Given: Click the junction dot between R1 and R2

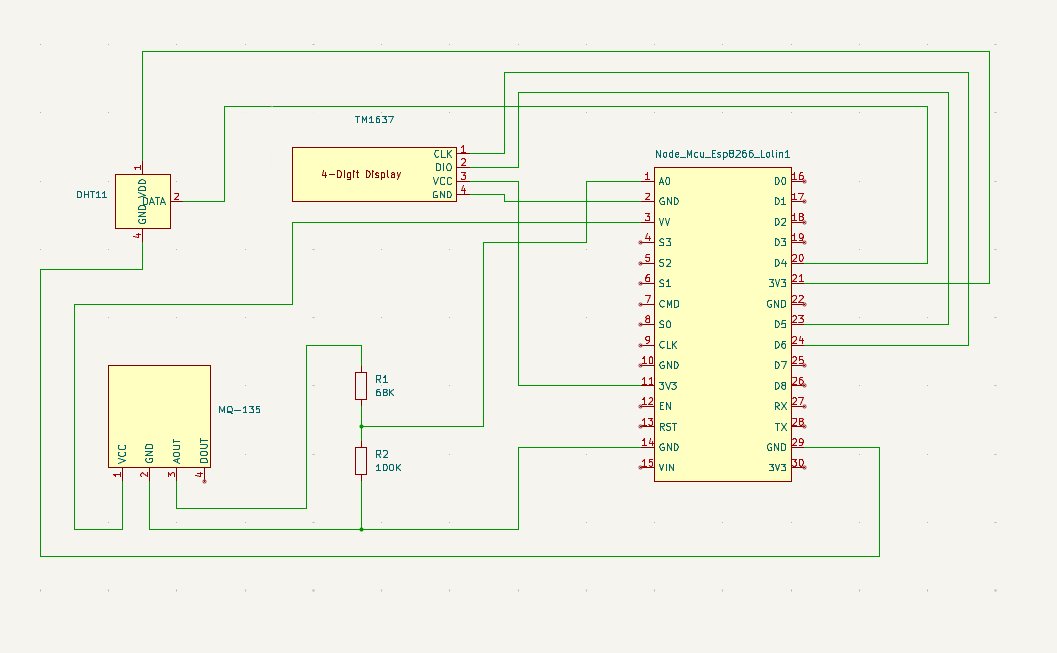Looking at the screenshot, I should tap(361, 426).
